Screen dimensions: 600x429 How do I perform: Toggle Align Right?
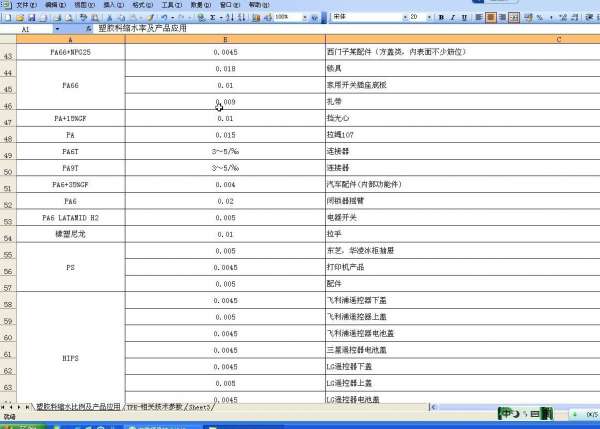(502, 17)
